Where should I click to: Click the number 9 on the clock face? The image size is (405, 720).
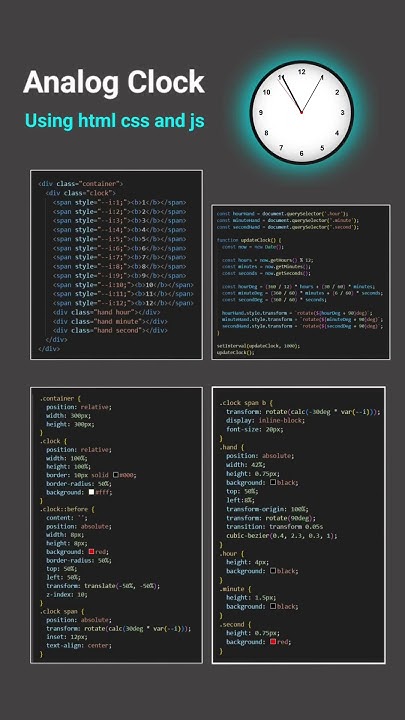[x=261, y=112]
